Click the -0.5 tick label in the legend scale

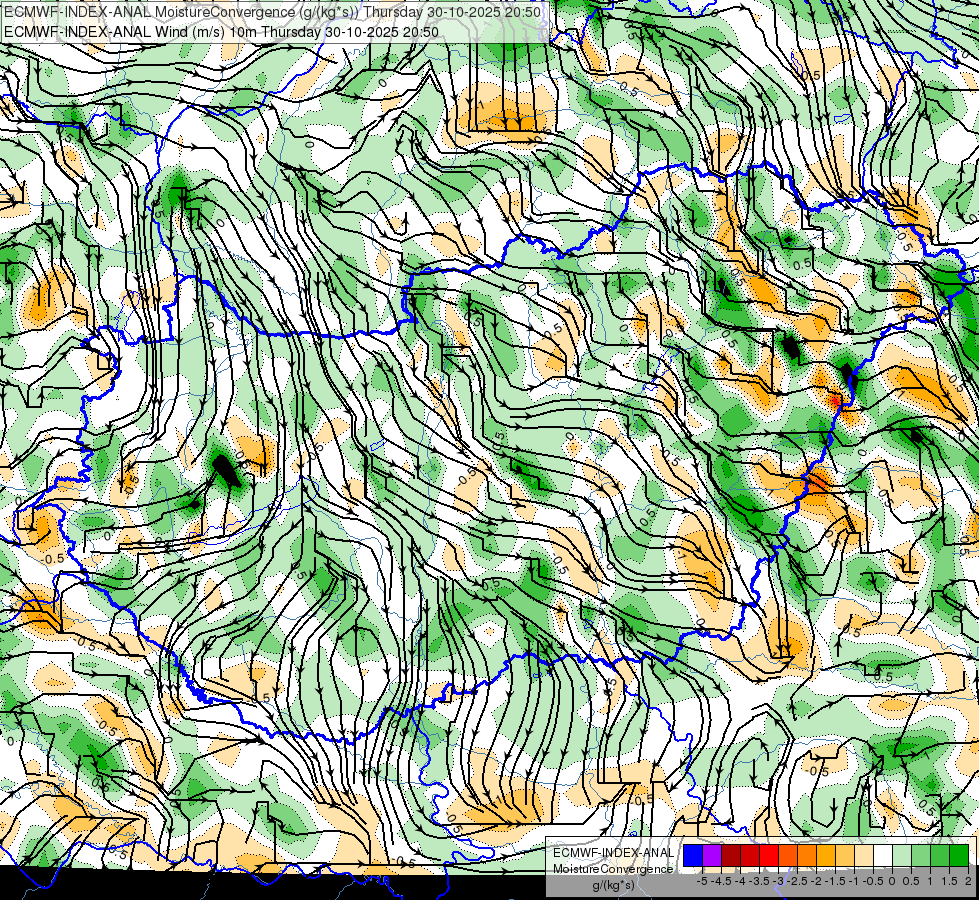[873, 881]
